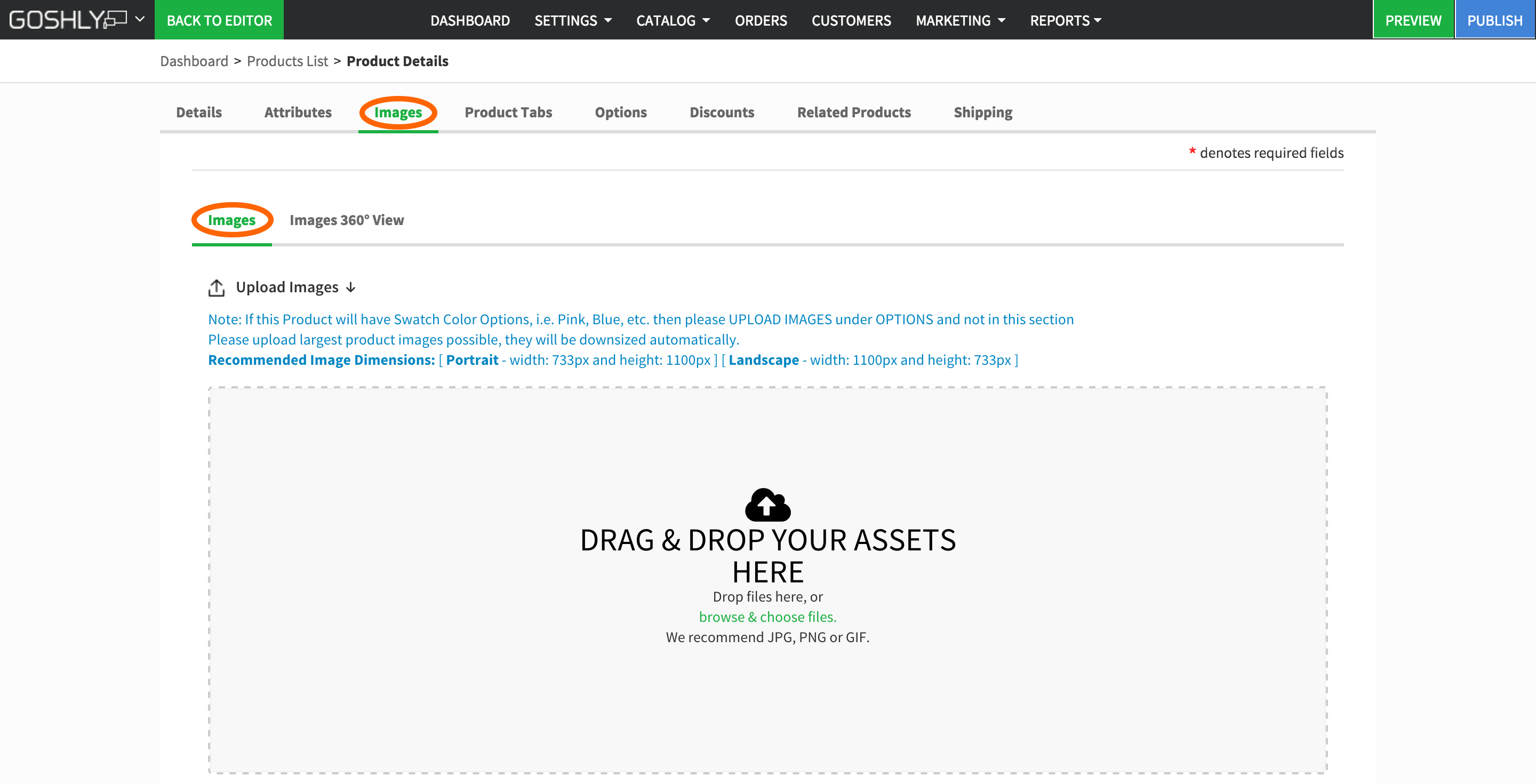Click the browse & choose files link

(767, 617)
